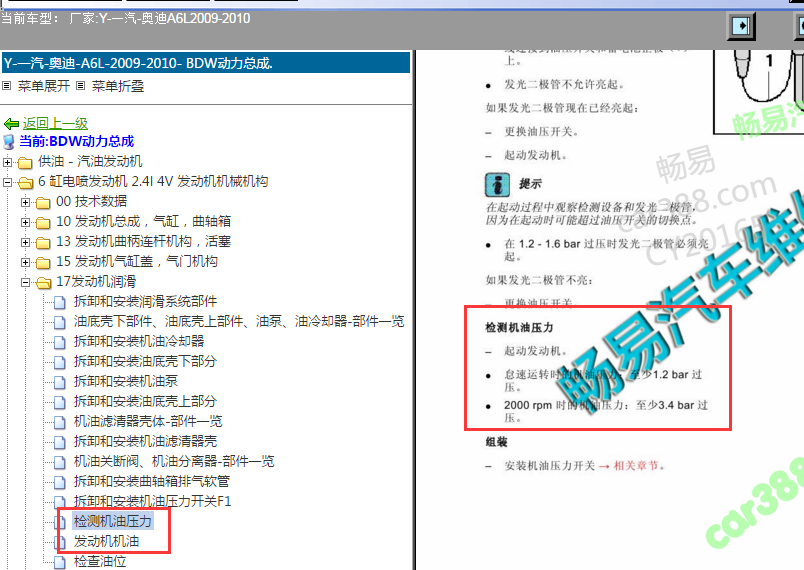
Task: Open 机油滤清器壳体-部件一览 page
Action: [x=148, y=421]
